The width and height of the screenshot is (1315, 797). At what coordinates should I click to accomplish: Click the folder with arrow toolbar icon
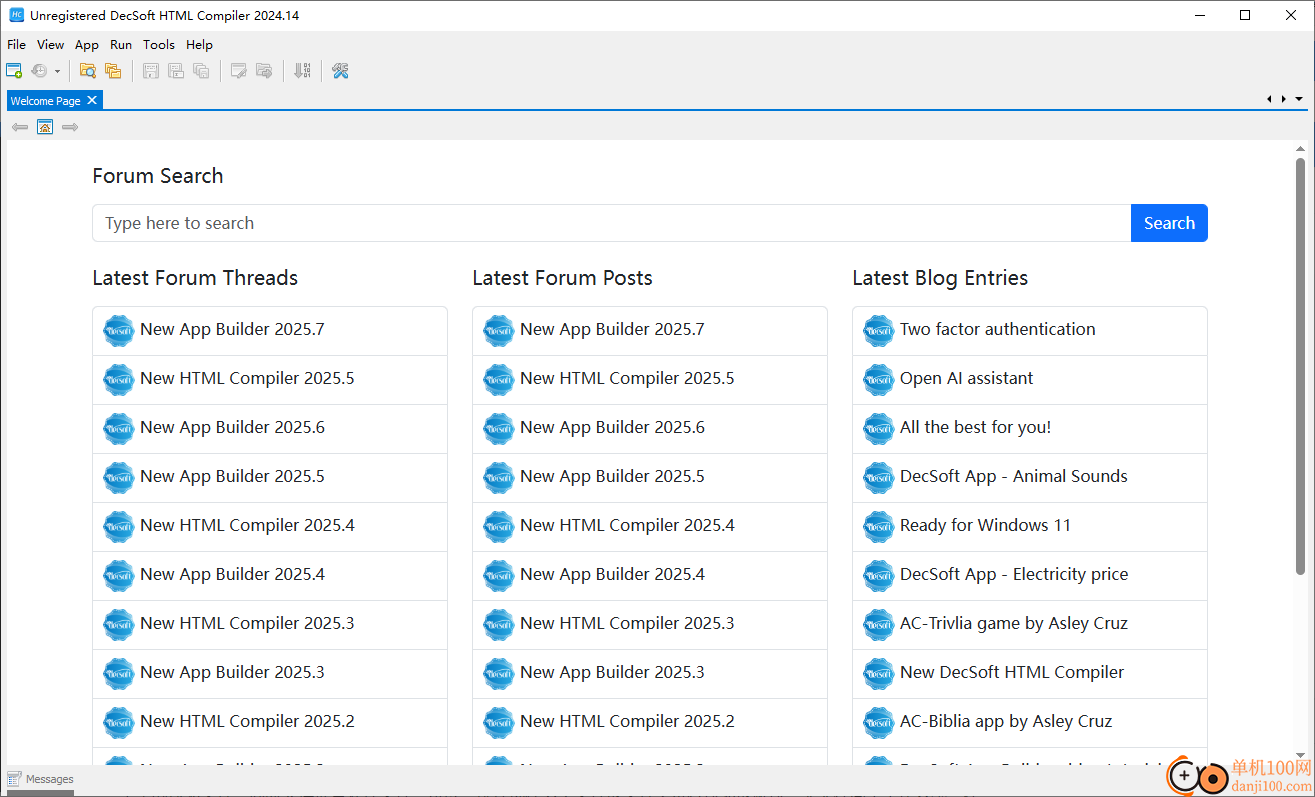pyautogui.click(x=264, y=71)
